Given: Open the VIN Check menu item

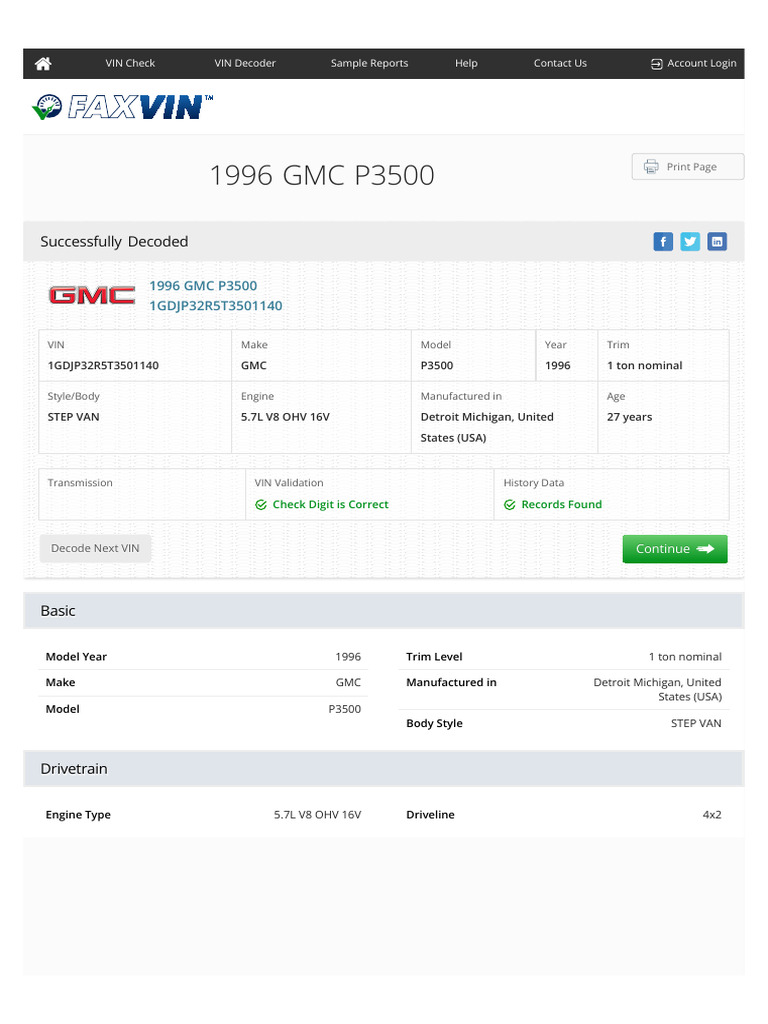Looking at the screenshot, I should point(130,63).
